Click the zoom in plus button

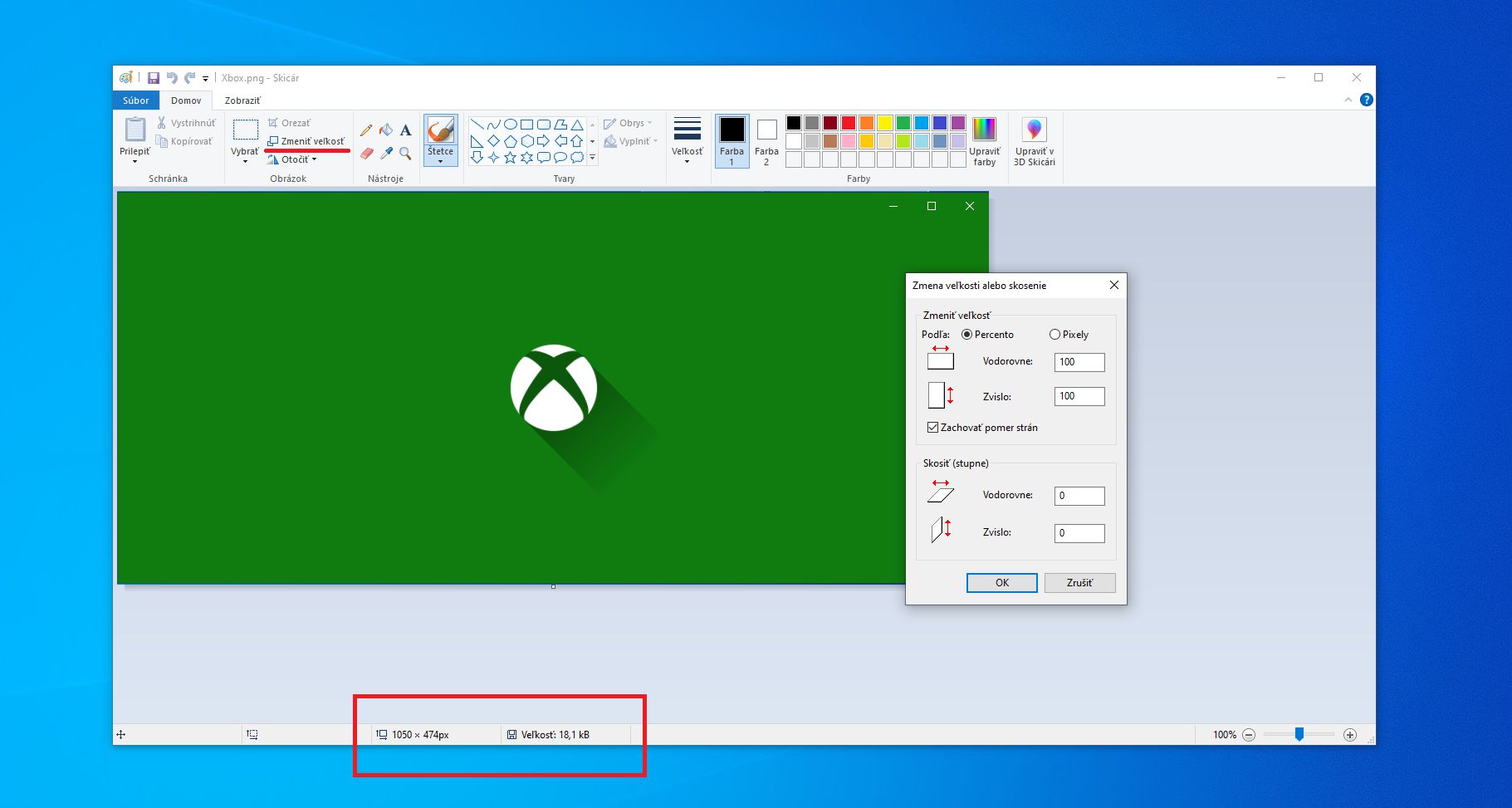click(1350, 735)
